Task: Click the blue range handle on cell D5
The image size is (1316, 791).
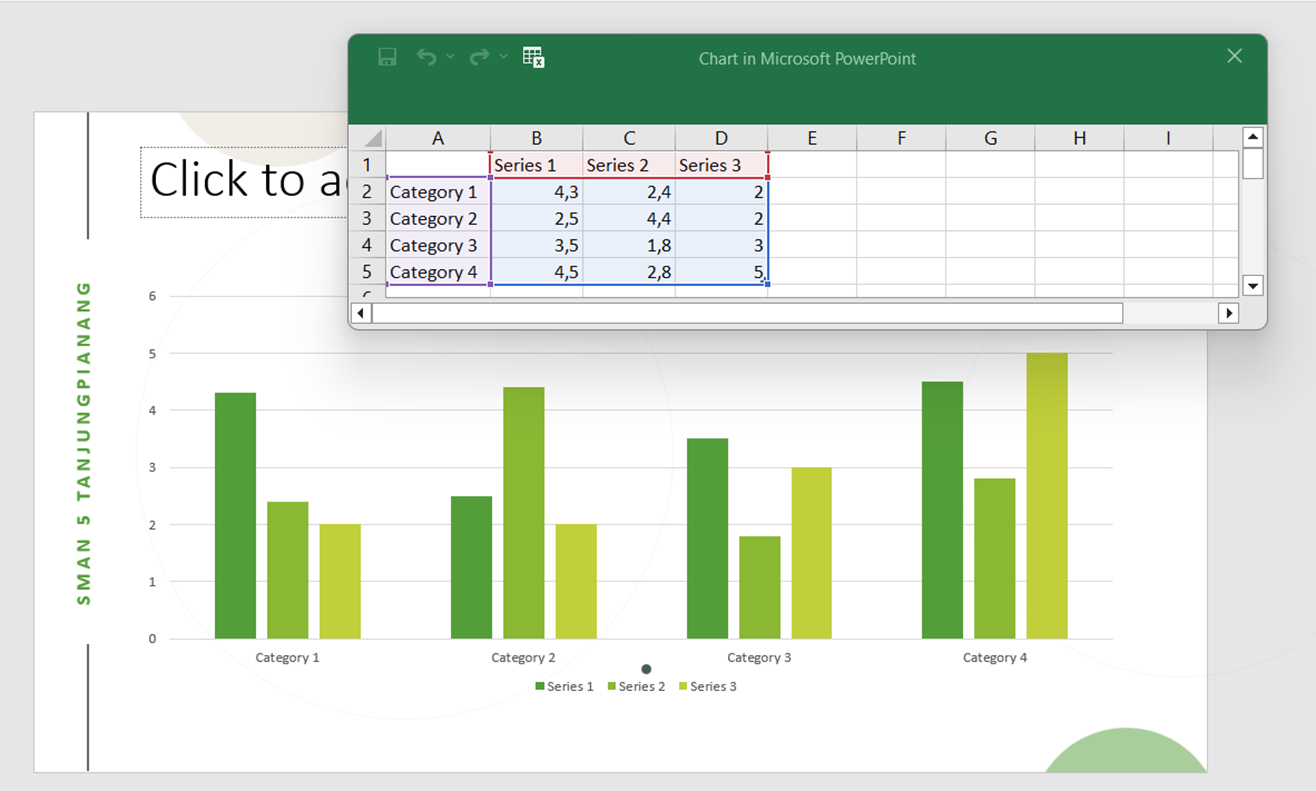Action: [x=767, y=284]
